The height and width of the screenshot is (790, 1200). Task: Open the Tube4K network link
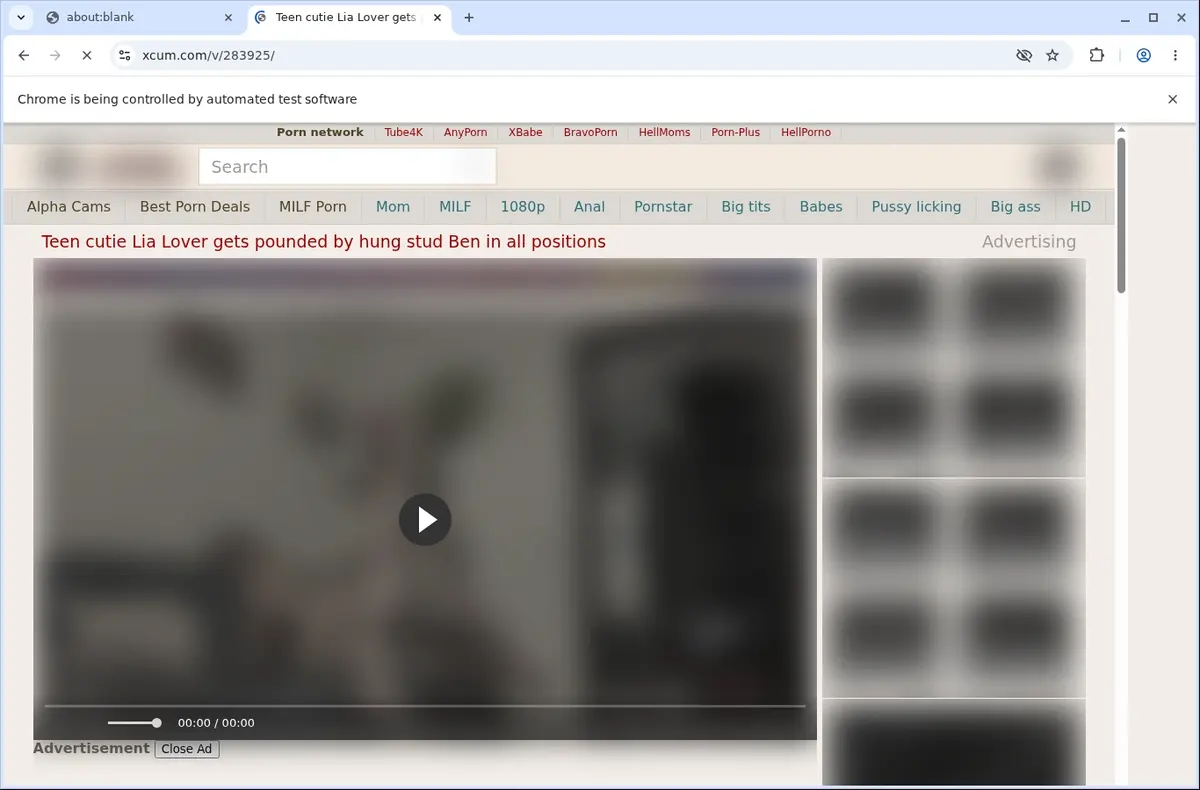404,132
